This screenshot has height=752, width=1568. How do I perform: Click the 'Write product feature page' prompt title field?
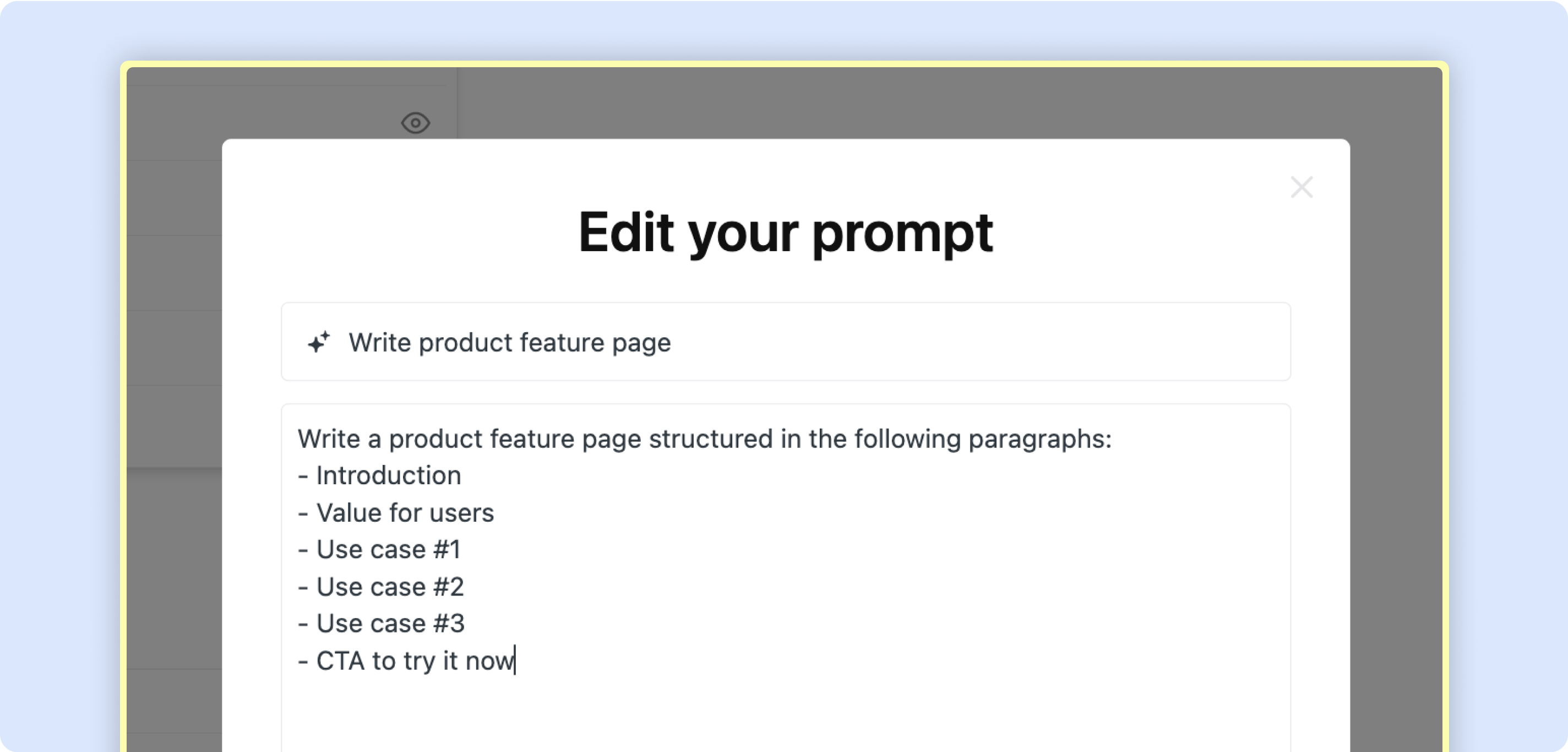(x=510, y=342)
